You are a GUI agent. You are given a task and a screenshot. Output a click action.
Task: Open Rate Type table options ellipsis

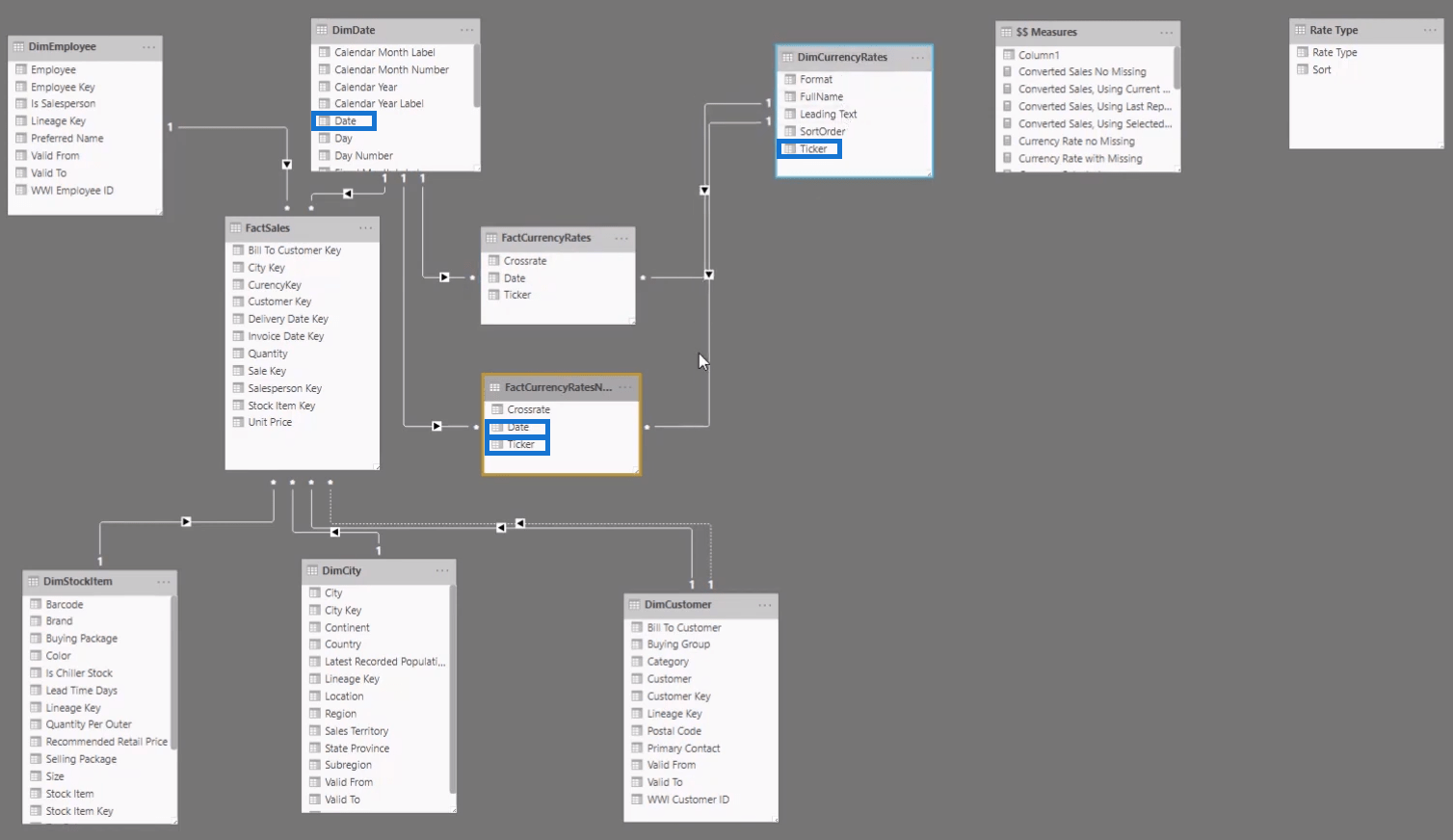tap(1430, 31)
